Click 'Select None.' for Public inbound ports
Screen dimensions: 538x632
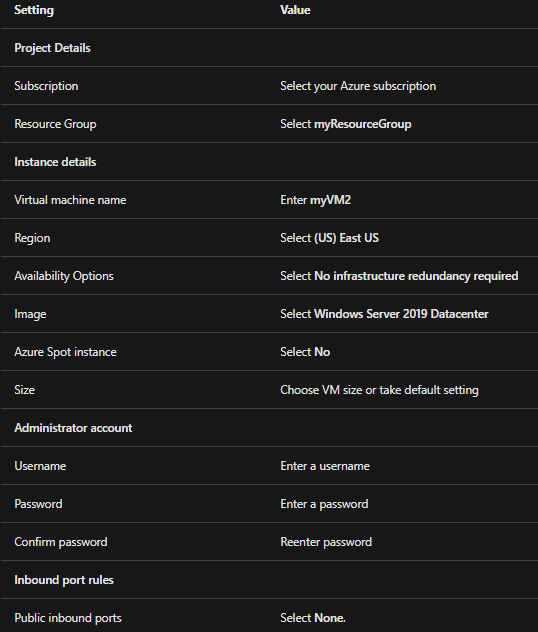point(313,618)
